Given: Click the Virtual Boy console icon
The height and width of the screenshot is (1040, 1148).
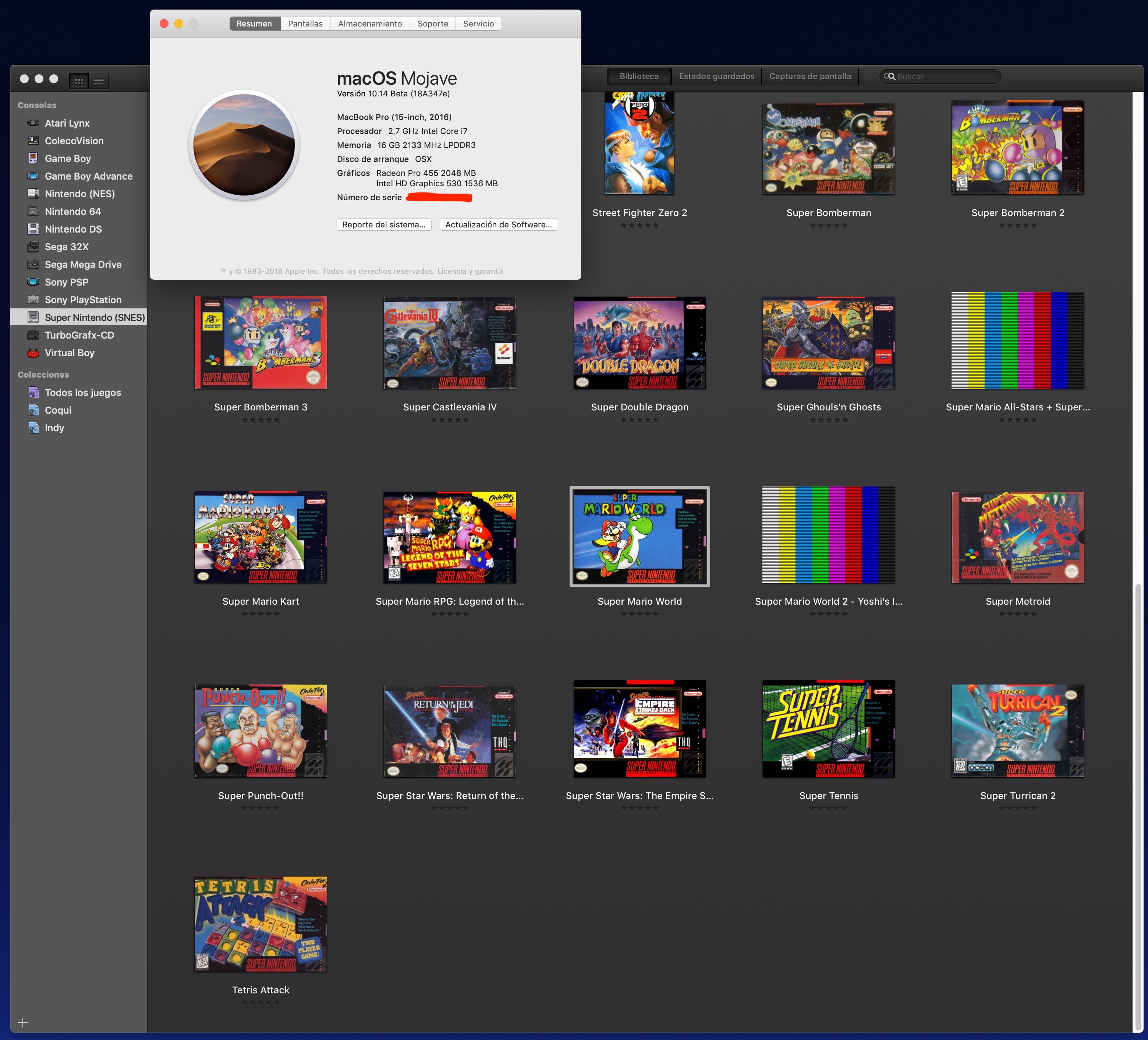Looking at the screenshot, I should 33,353.
